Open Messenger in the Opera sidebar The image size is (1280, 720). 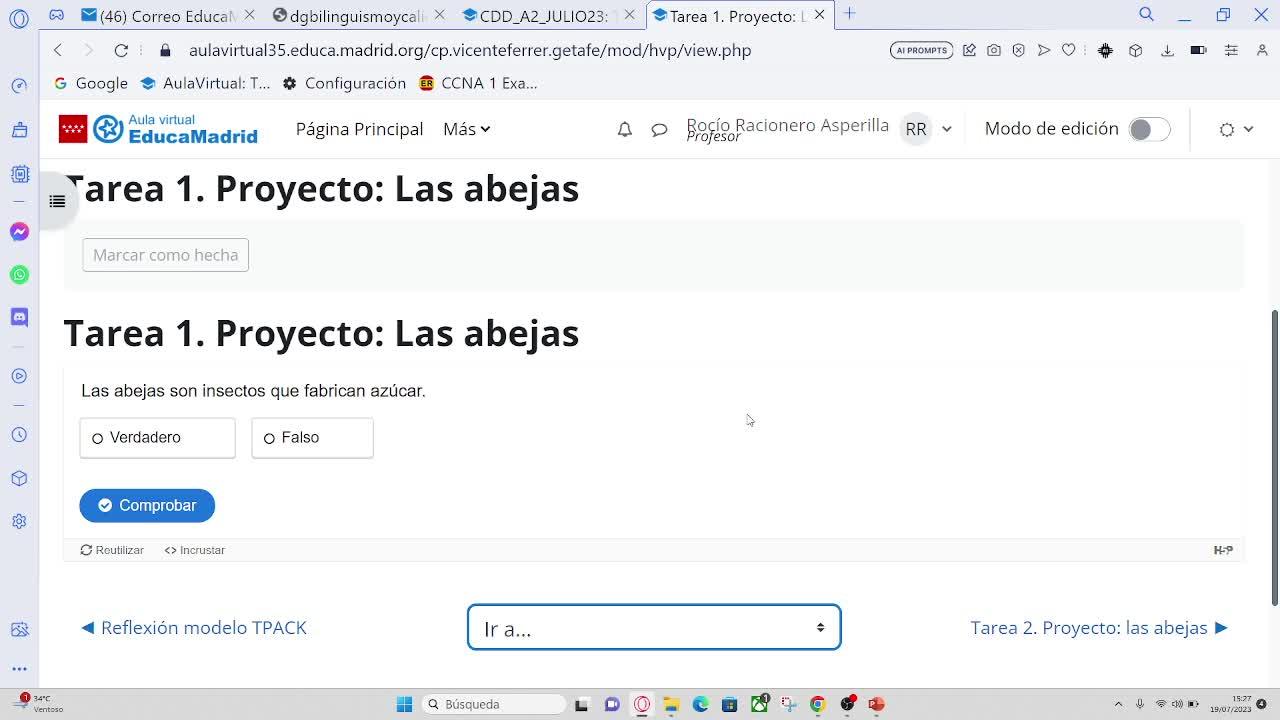[19, 232]
